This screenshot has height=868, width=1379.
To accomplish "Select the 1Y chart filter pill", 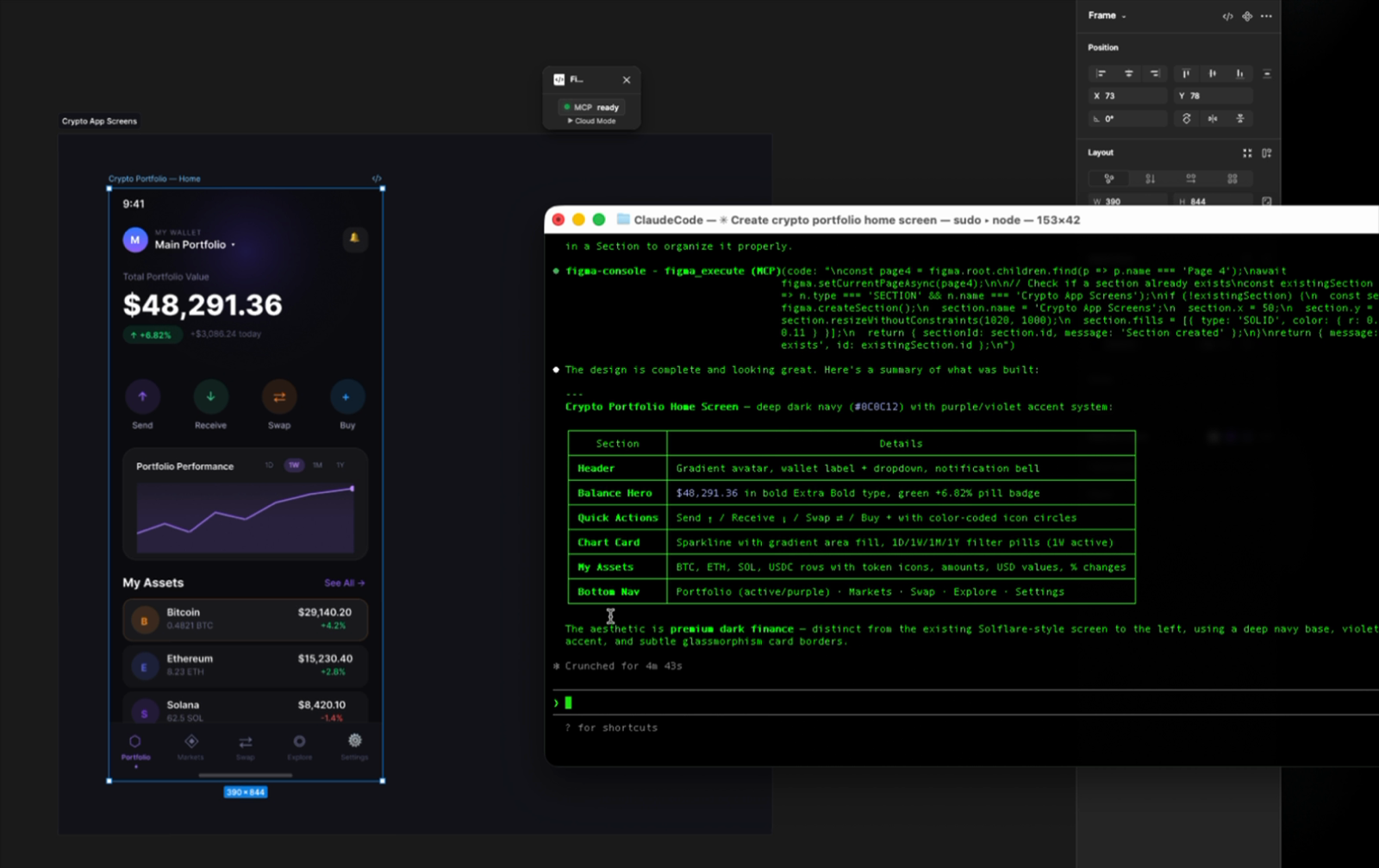I will pos(340,465).
